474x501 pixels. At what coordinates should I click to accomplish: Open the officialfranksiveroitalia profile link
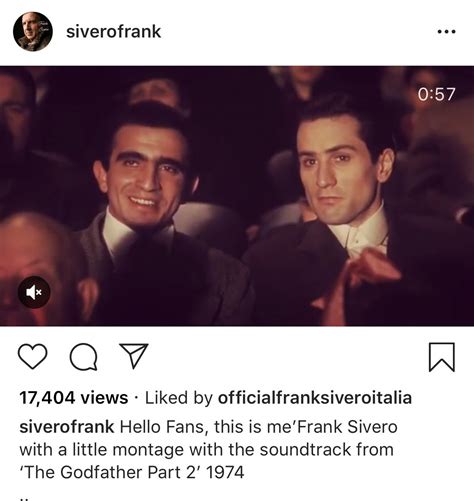pyautogui.click(x=315, y=398)
